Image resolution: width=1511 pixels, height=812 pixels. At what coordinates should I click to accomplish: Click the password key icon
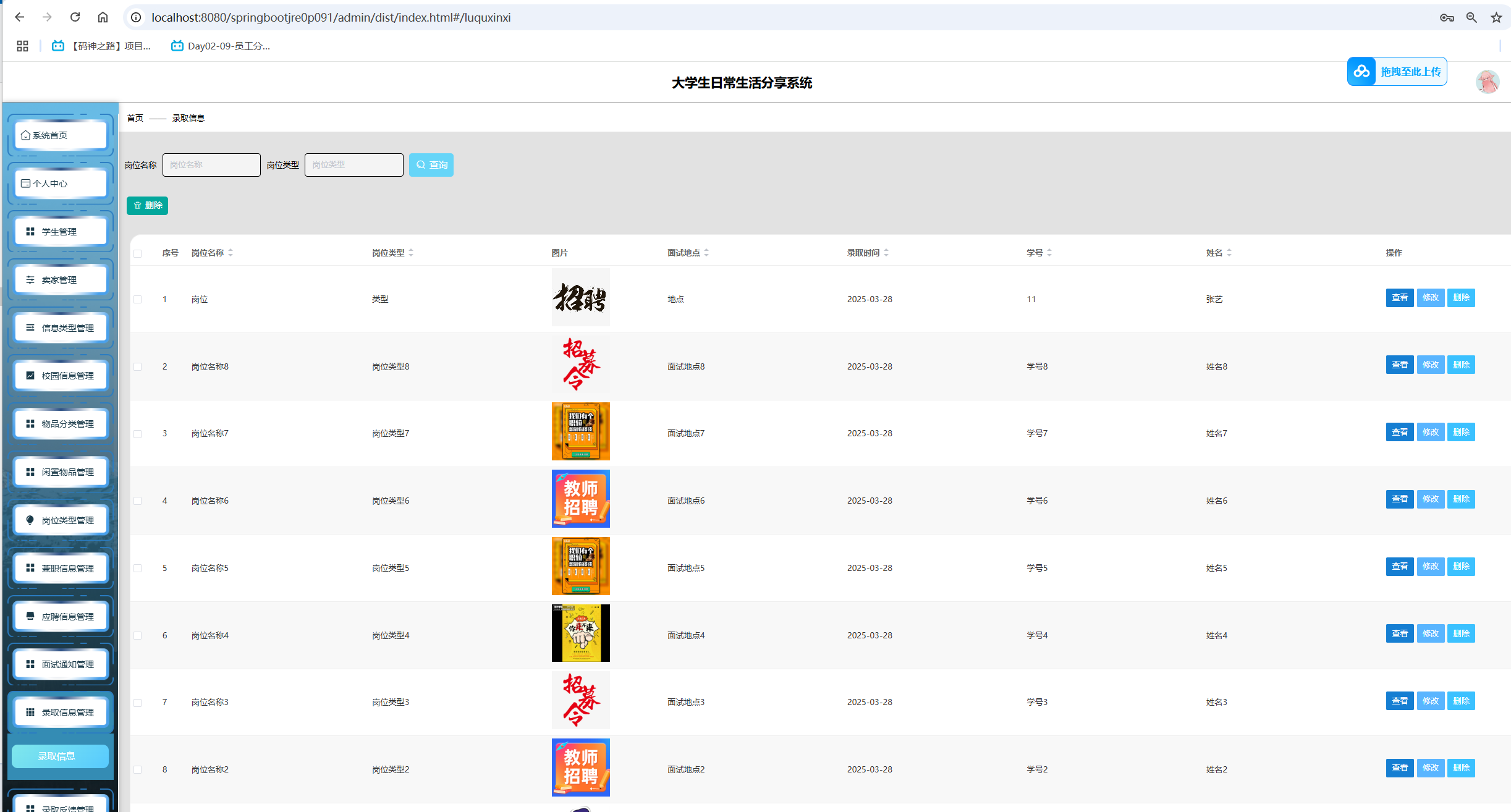[1446, 17]
